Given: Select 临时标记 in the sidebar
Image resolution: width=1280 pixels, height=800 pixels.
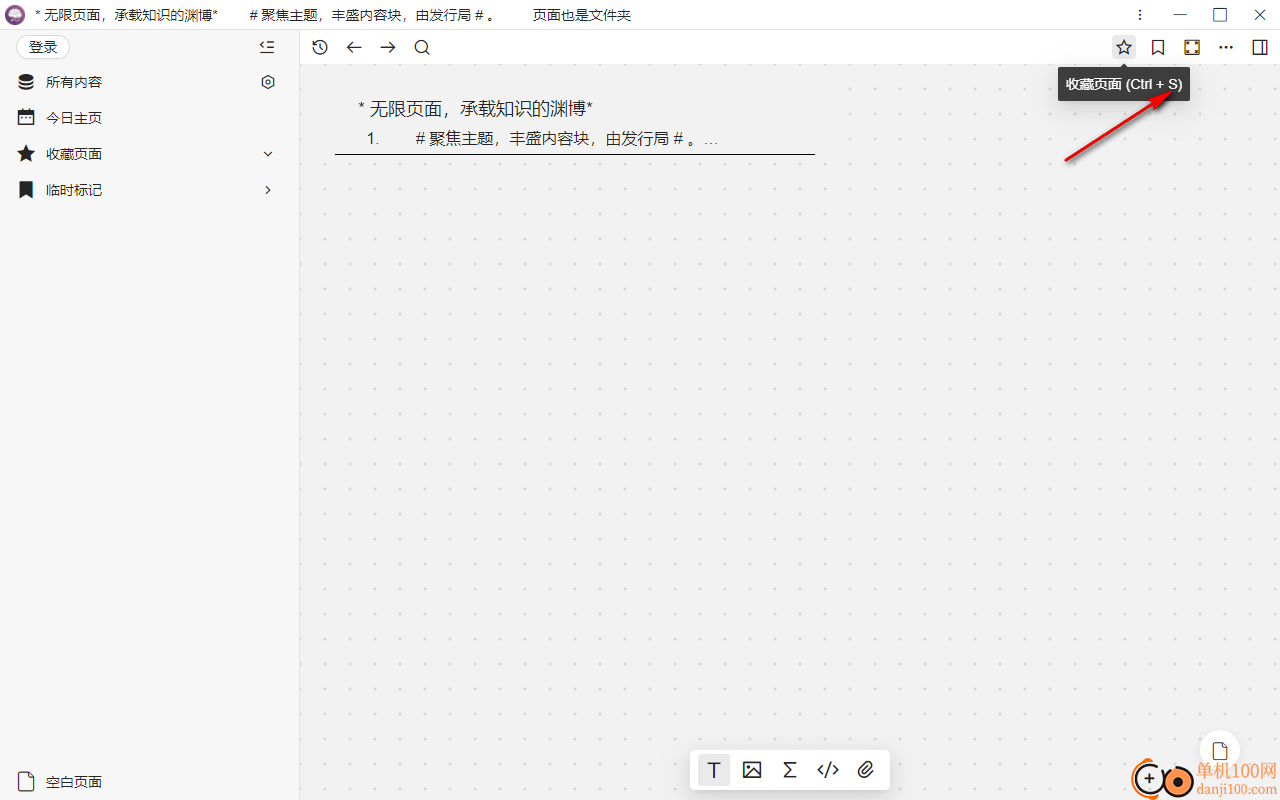Looking at the screenshot, I should (x=74, y=190).
